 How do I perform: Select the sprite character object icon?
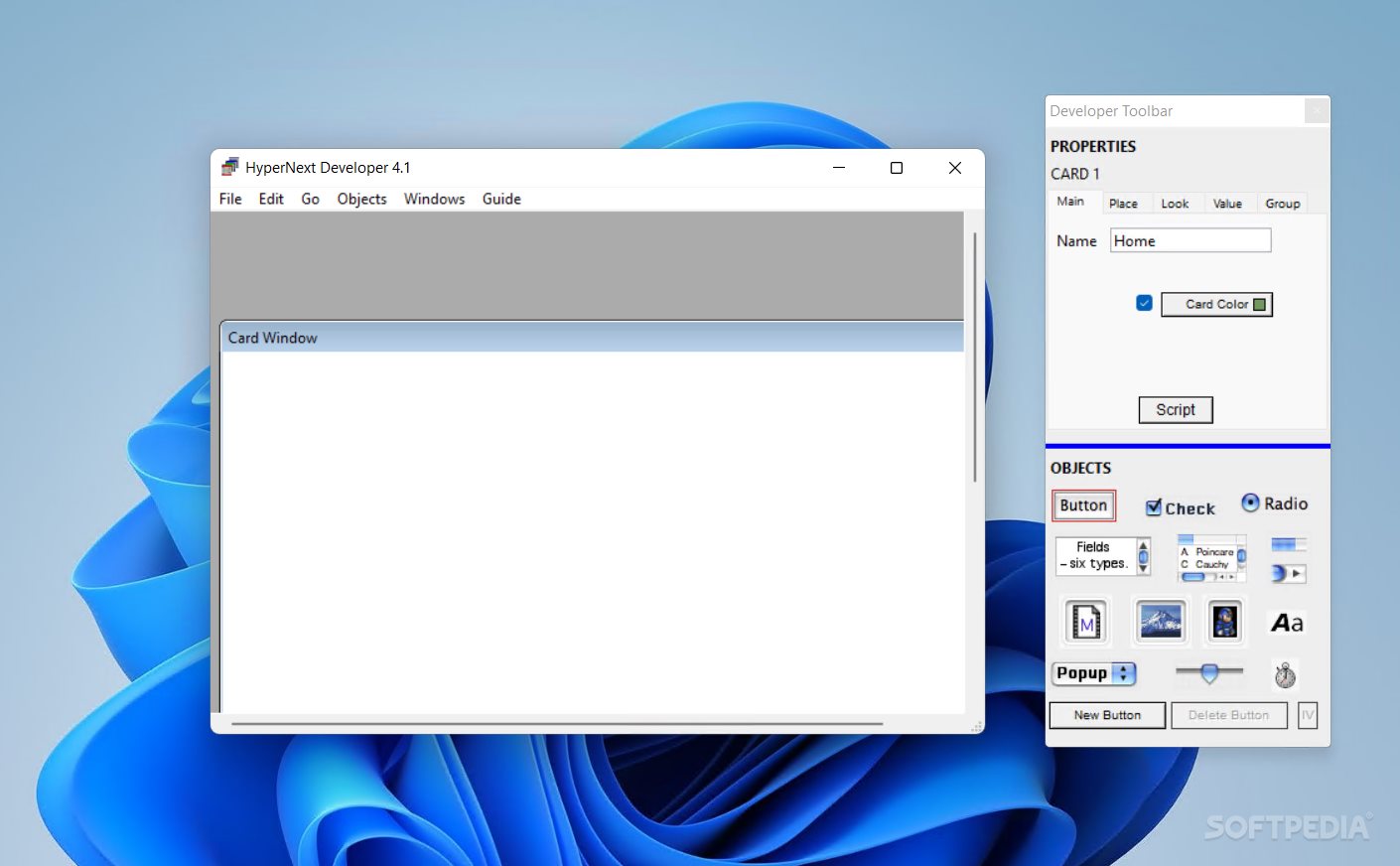point(1224,622)
